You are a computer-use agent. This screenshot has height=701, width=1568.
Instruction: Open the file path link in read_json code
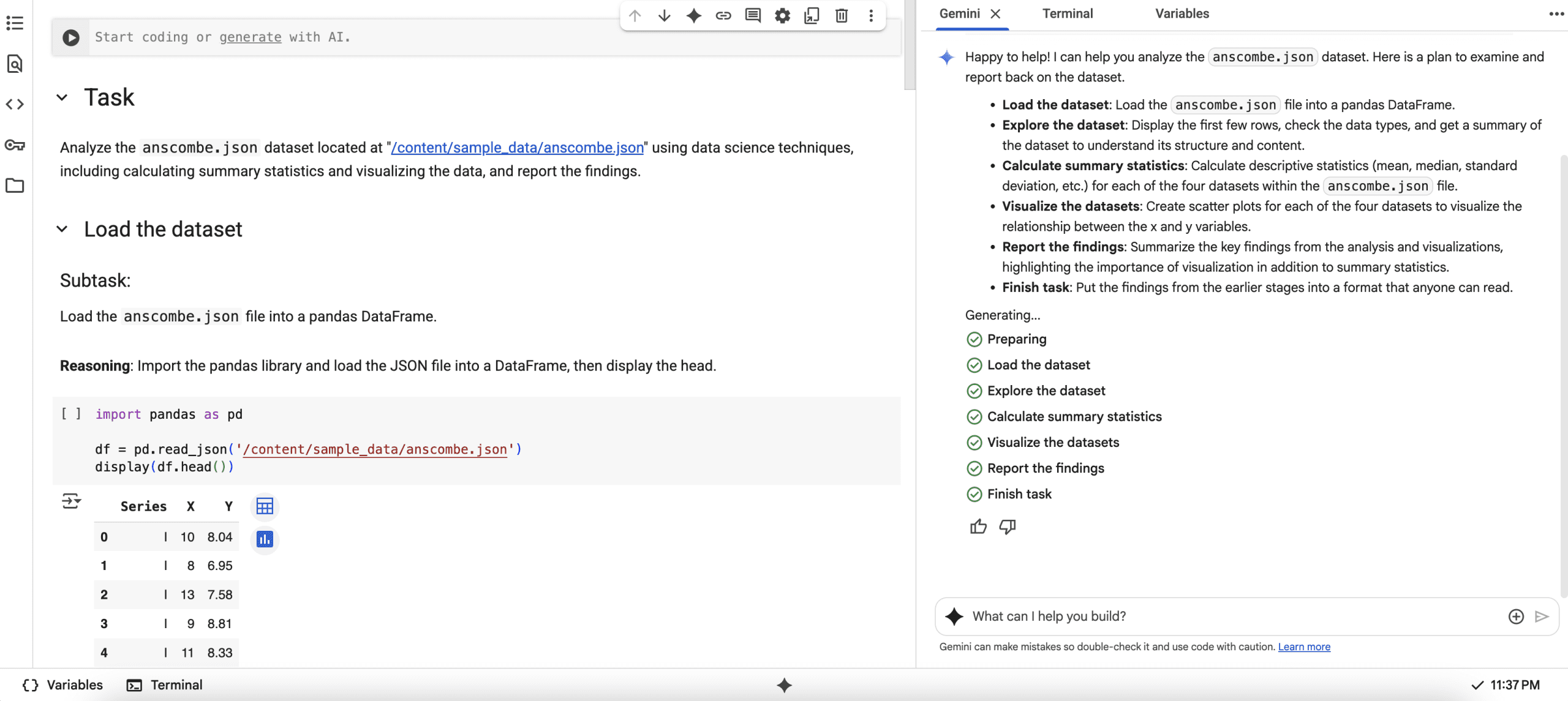click(x=375, y=449)
